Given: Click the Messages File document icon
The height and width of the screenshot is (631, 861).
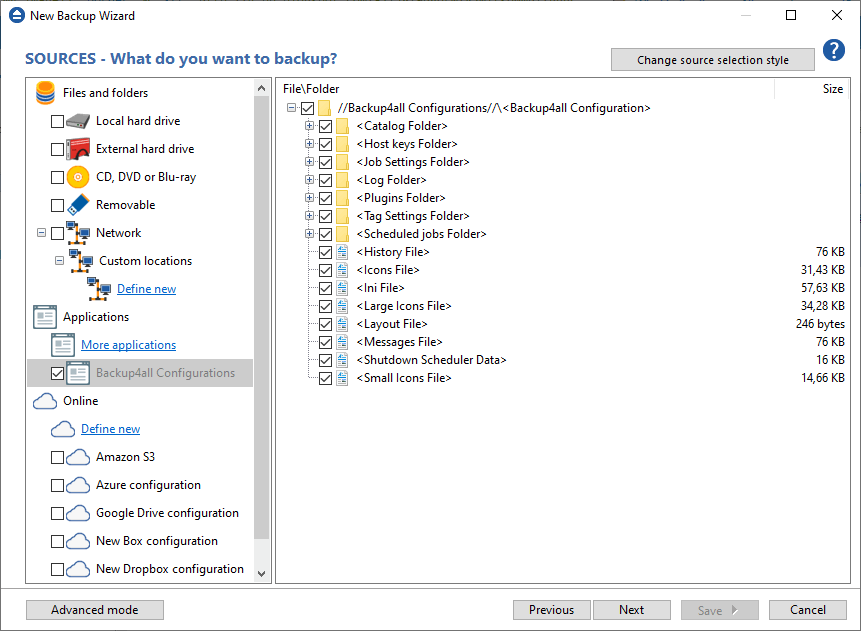Looking at the screenshot, I should point(342,342).
